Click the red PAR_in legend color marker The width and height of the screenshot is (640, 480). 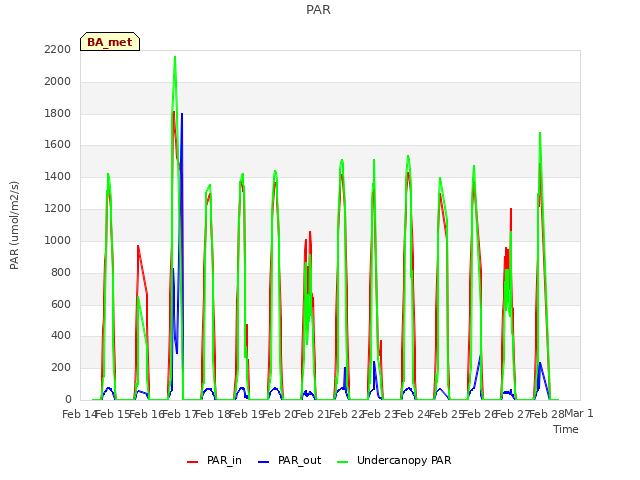(x=193, y=462)
